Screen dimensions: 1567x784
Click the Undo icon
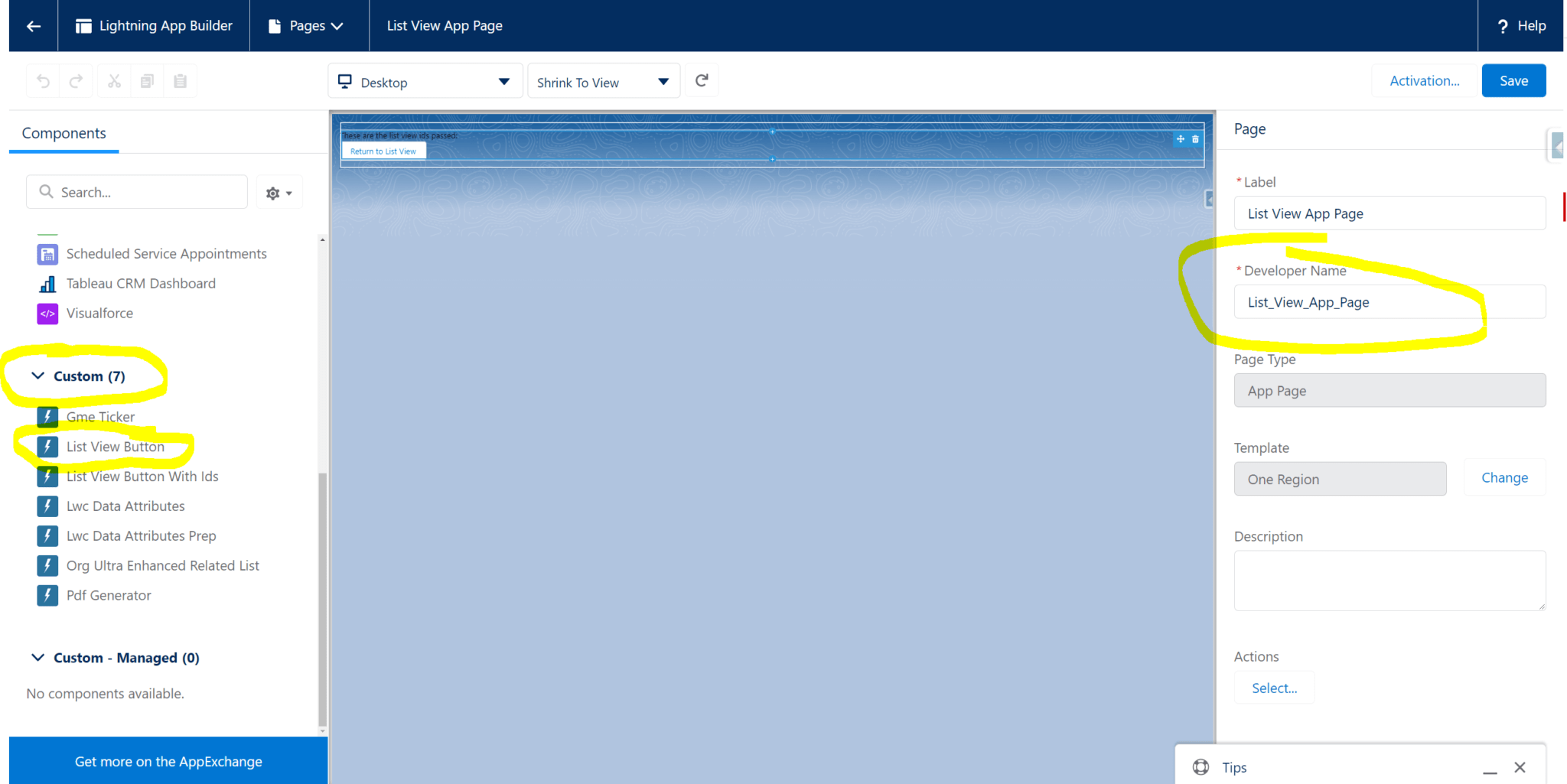44,81
